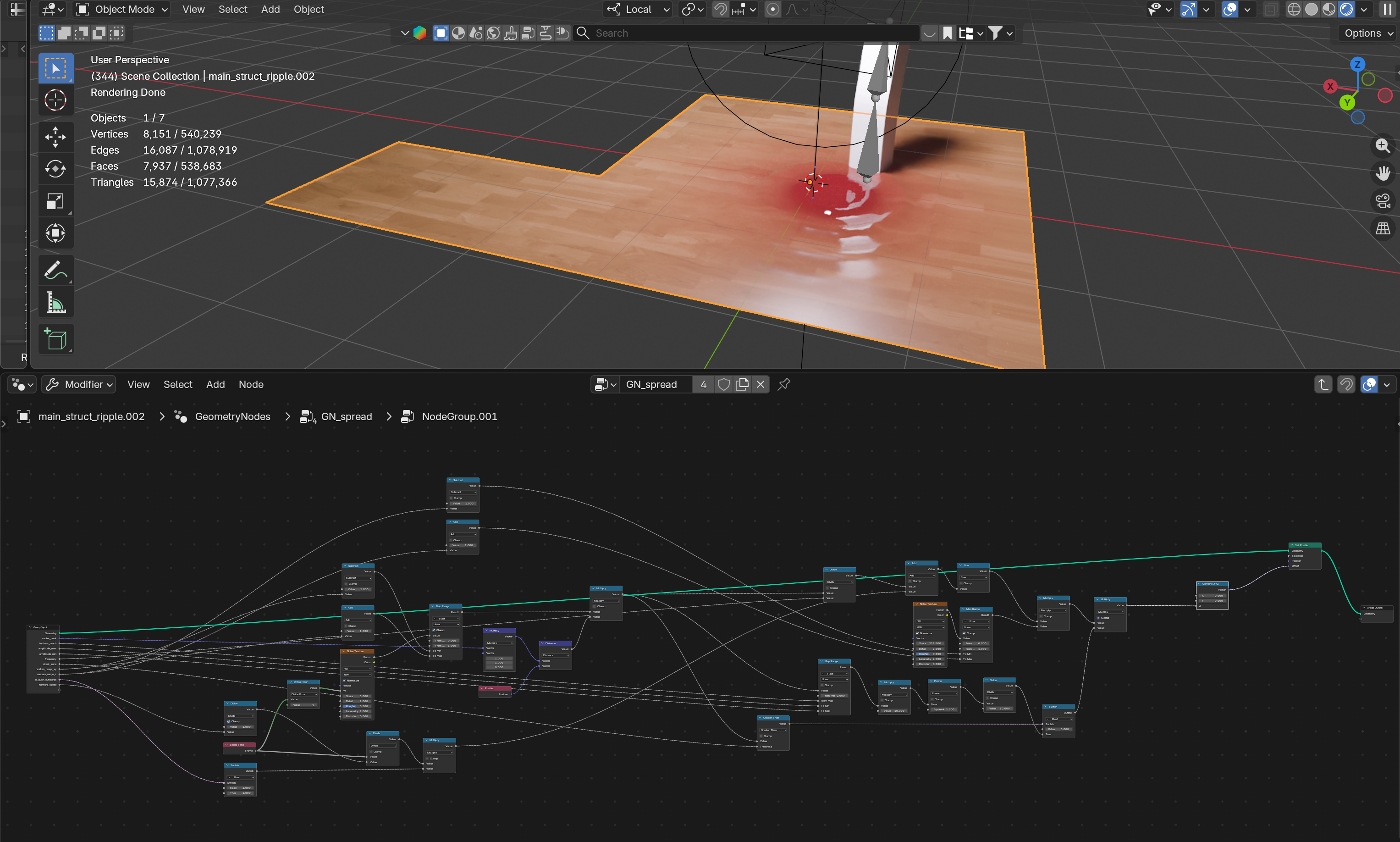Duplicate the GN_spread node group with new copy icon
Screen dimensions: 1400x842
(x=742, y=384)
